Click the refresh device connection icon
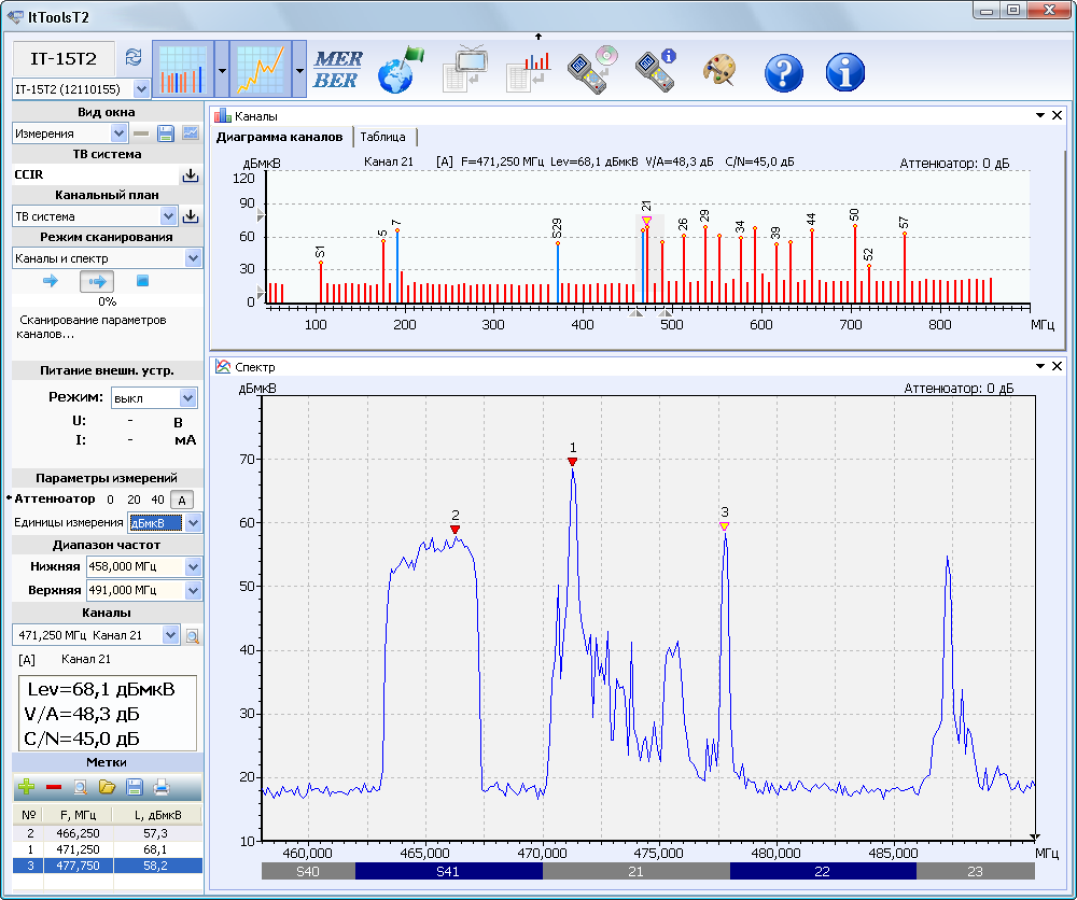Screen dimensions: 1077x900 (133, 57)
